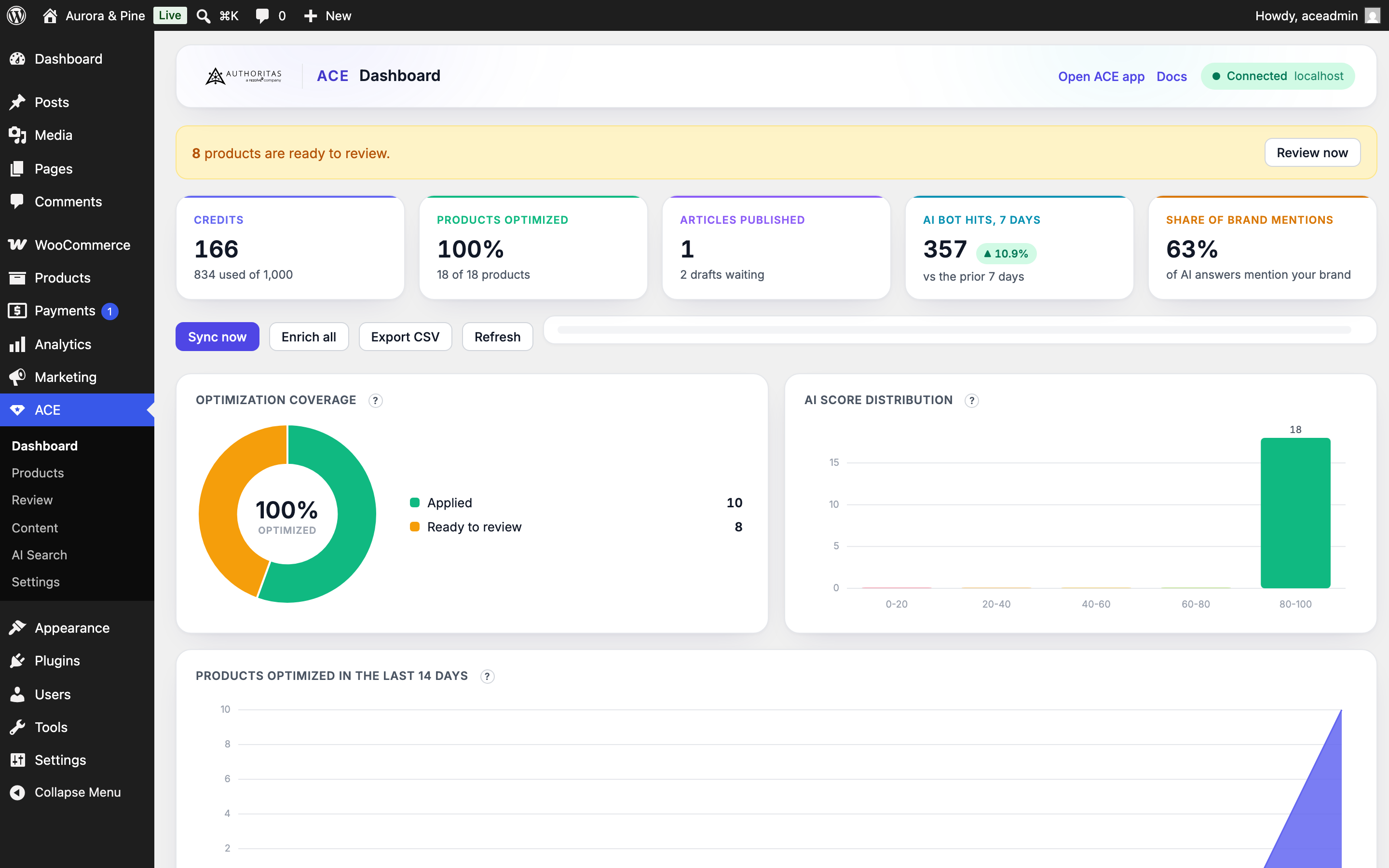
Task: Click the Products archive box icon
Action: [x=17, y=278]
